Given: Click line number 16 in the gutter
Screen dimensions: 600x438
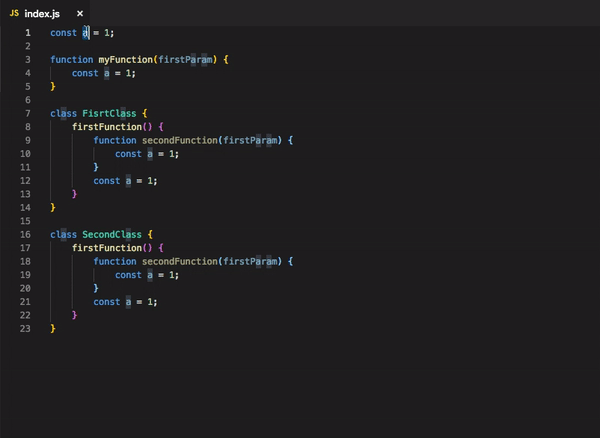Looking at the screenshot, I should (x=25, y=234).
